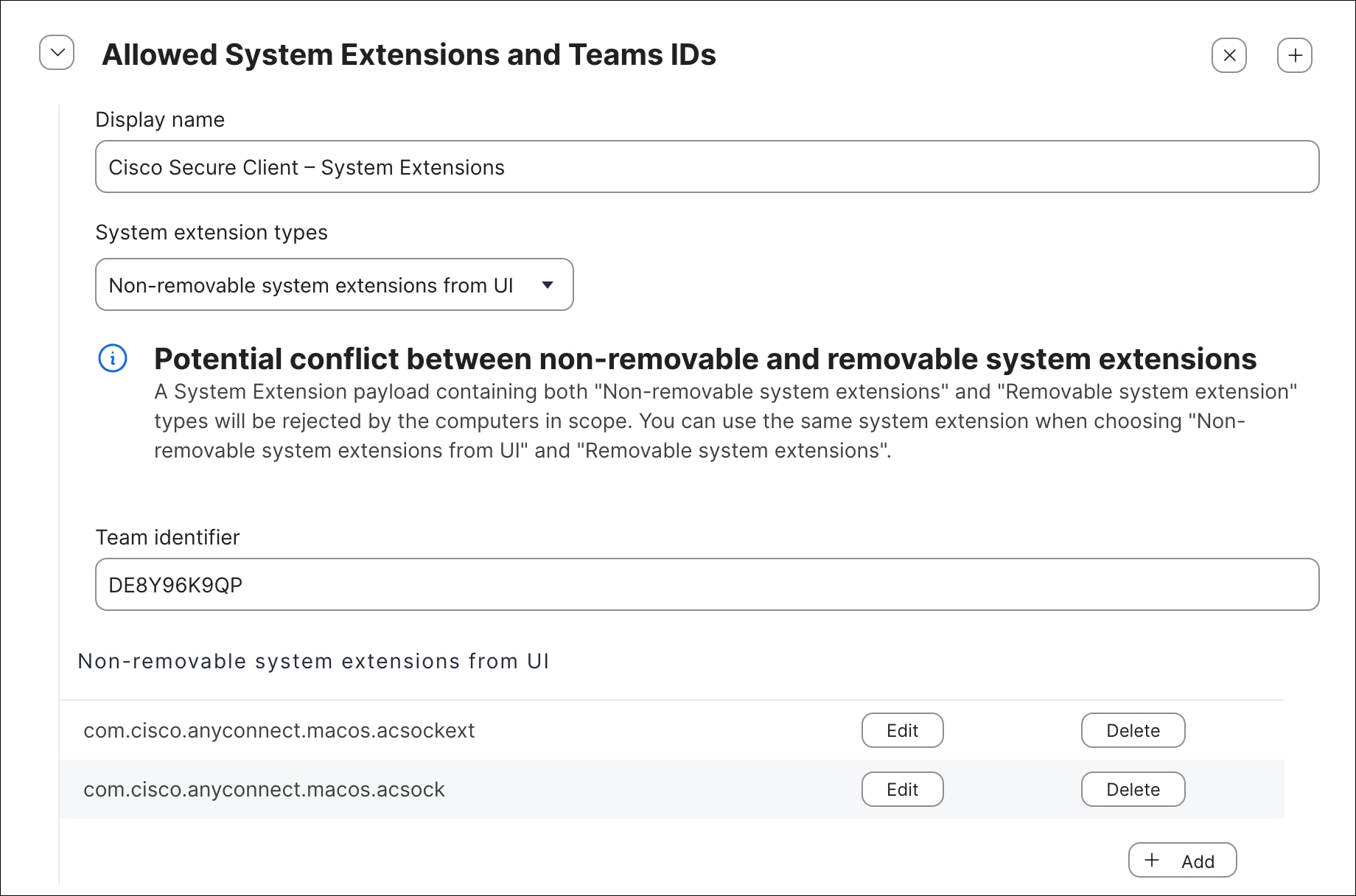
Task: Select the com.cisco.anyconnect.macos.acsock row text
Action: tap(264, 789)
